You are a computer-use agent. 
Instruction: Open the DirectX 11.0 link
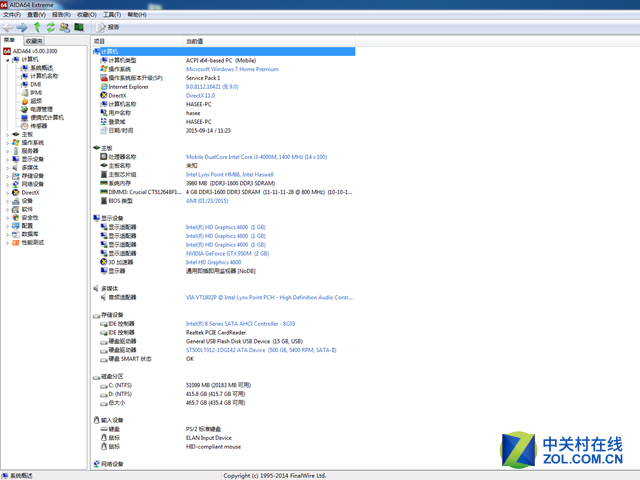pos(200,96)
